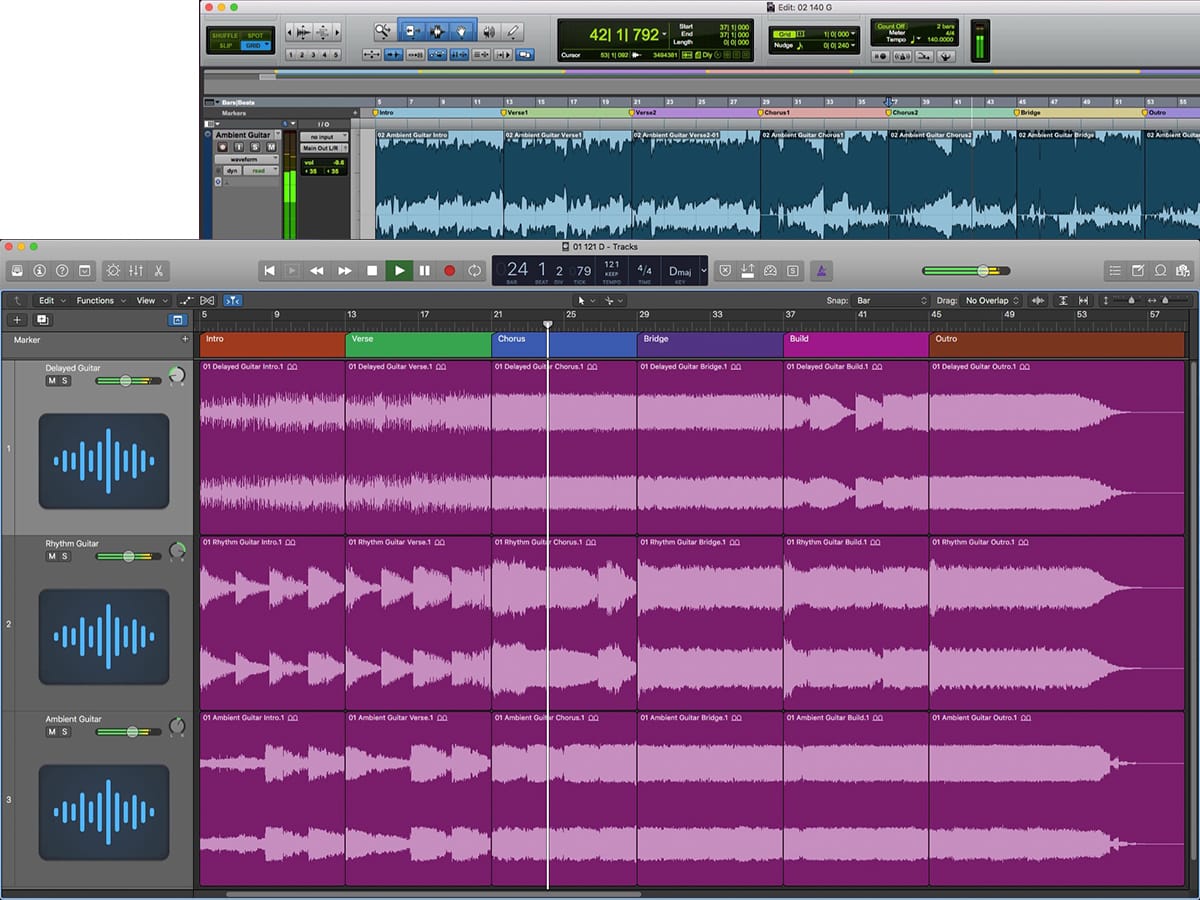Open the Mixer from Logic's control bar
Viewport: 1200px width, 900px height.
tap(136, 270)
